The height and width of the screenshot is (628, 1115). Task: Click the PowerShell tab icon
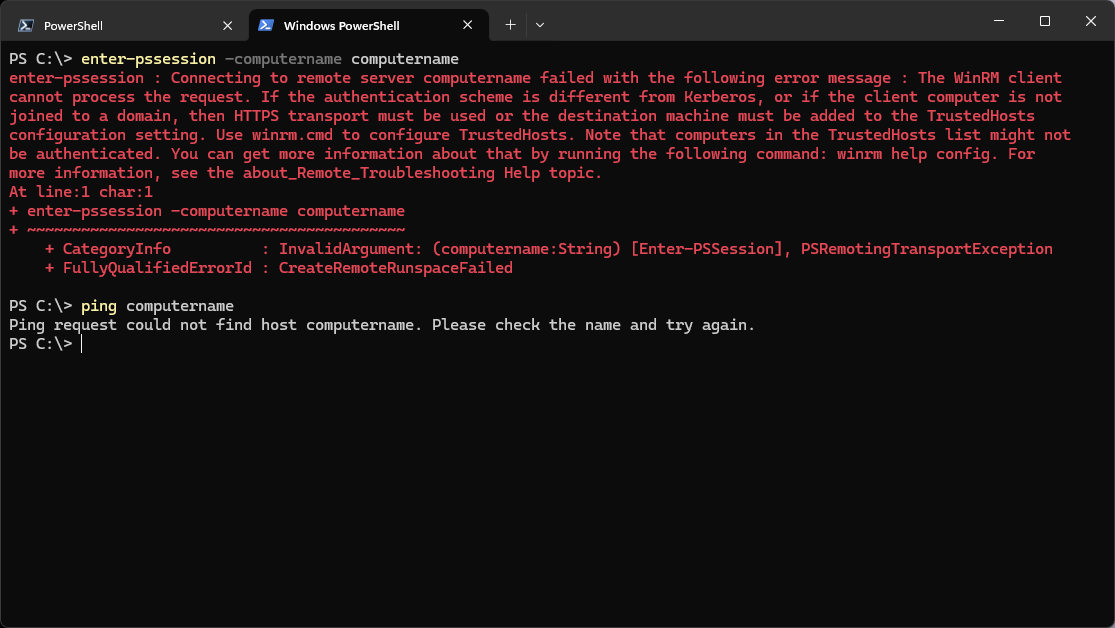[26, 26]
